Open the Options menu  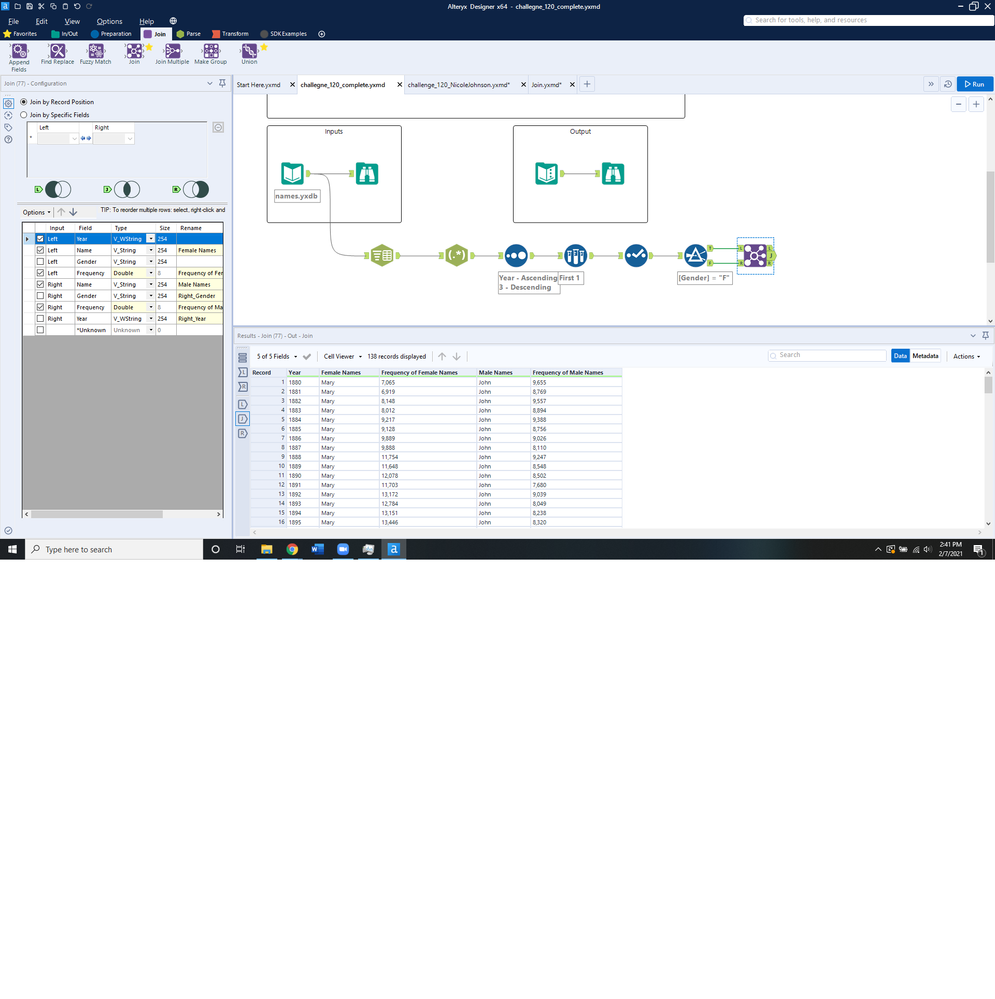pos(110,21)
